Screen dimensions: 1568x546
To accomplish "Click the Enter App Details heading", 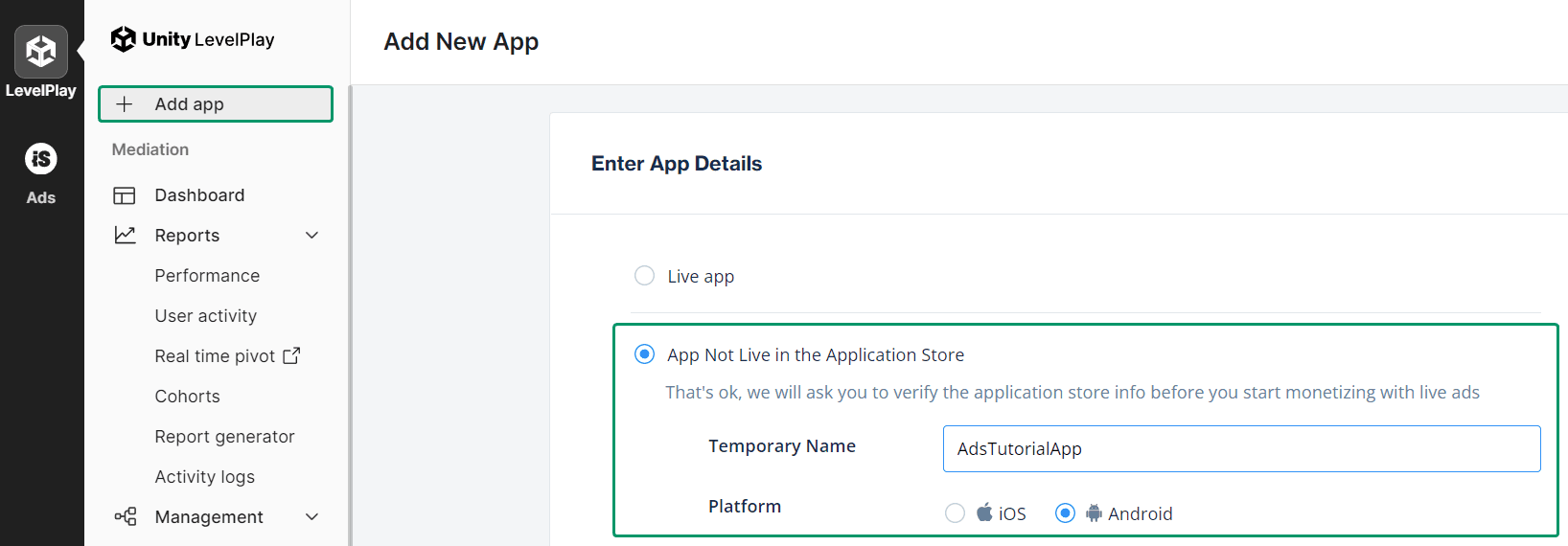I will coord(677,164).
